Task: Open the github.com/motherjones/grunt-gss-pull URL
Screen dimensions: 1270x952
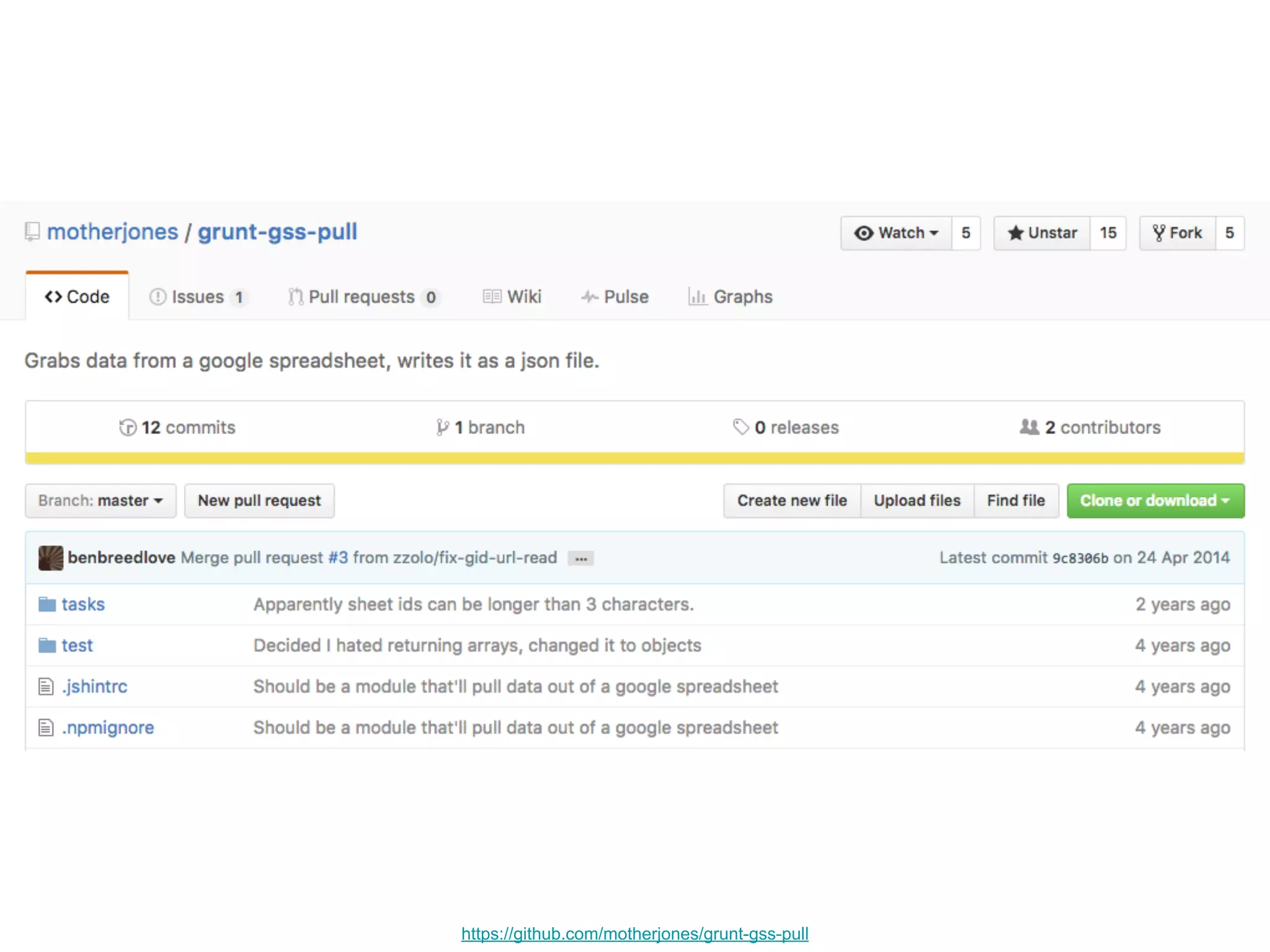Action: [635, 933]
